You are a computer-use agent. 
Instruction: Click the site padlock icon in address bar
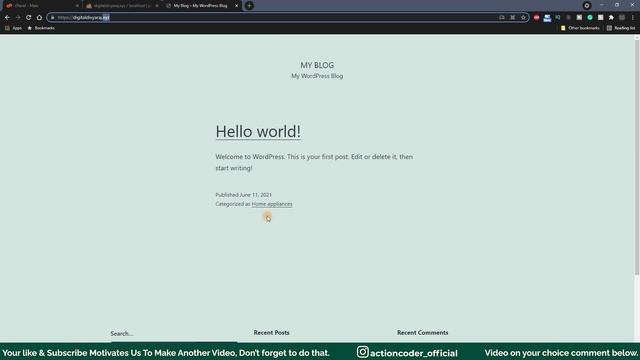point(53,18)
